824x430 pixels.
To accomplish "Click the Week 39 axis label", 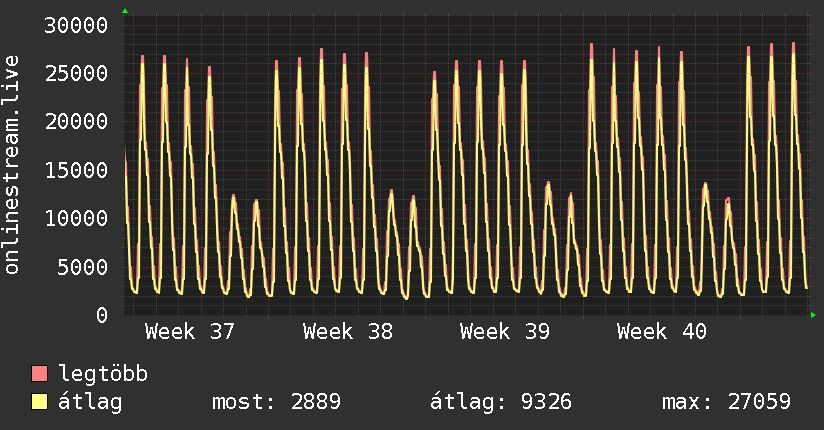I will [504, 332].
